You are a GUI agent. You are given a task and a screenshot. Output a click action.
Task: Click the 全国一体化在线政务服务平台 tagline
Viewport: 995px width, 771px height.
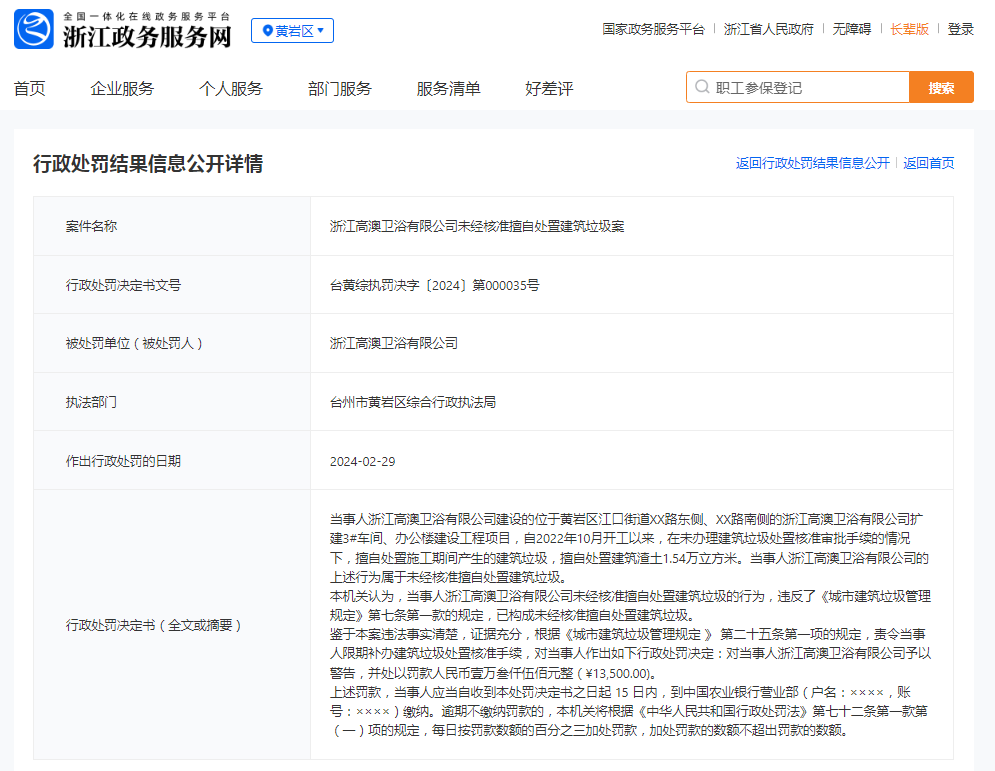tap(147, 16)
